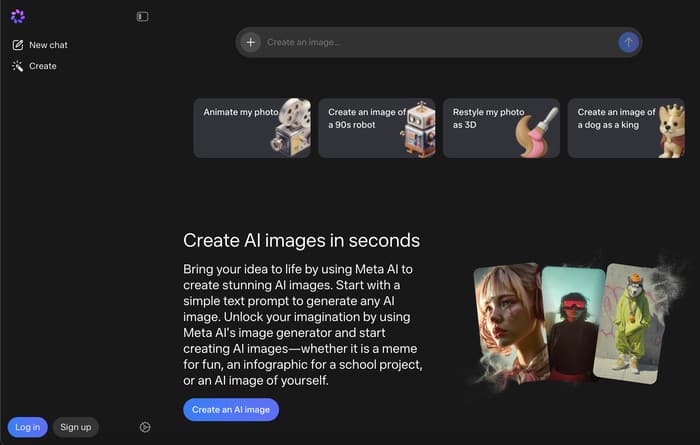This screenshot has height=445, width=700.
Task: Select 'Create an image of a dog as a king' card
Action: pos(626,128)
